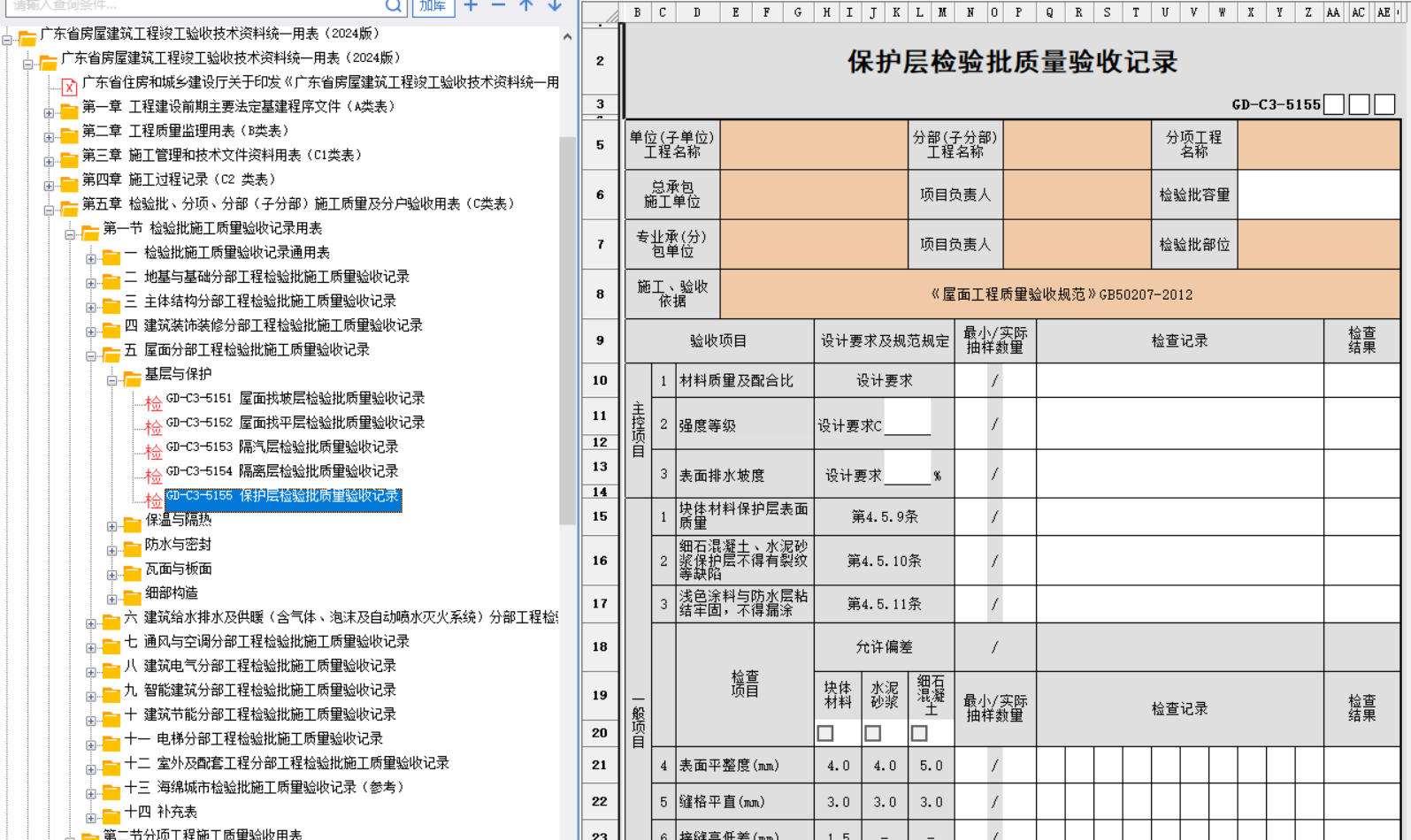This screenshot has width=1411, height=840.
Task: Expand 第一章 工程建设前期 chapter node
Action: tap(50, 112)
